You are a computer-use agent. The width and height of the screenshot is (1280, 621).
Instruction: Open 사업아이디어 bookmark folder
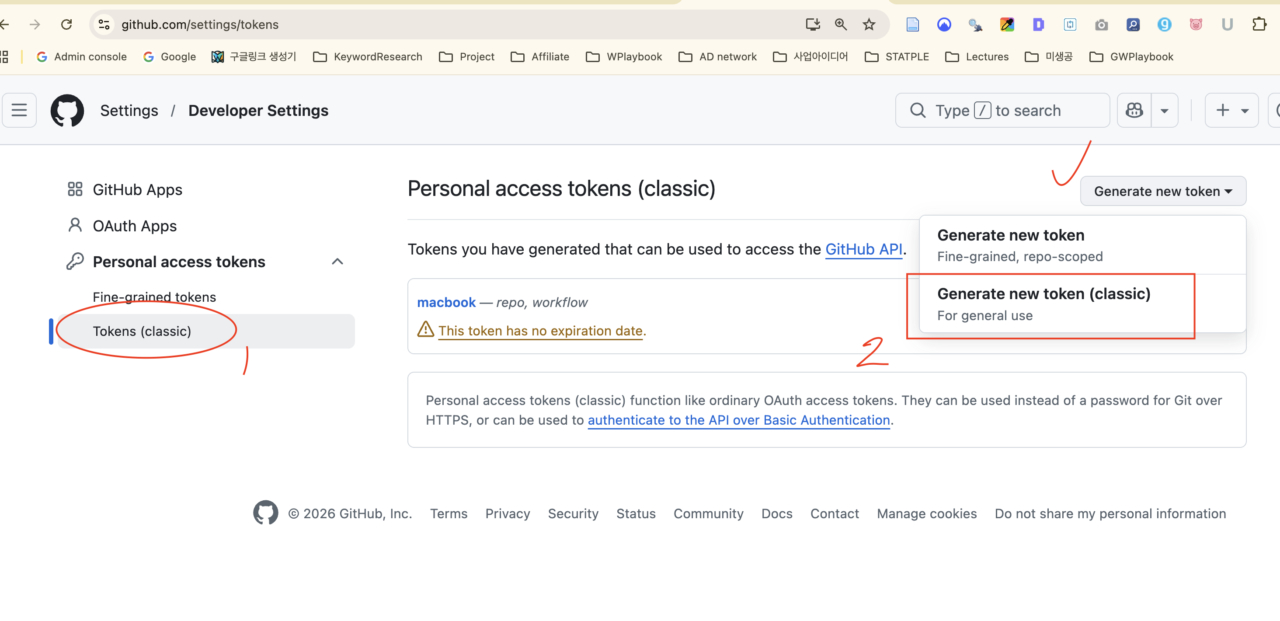(x=810, y=57)
